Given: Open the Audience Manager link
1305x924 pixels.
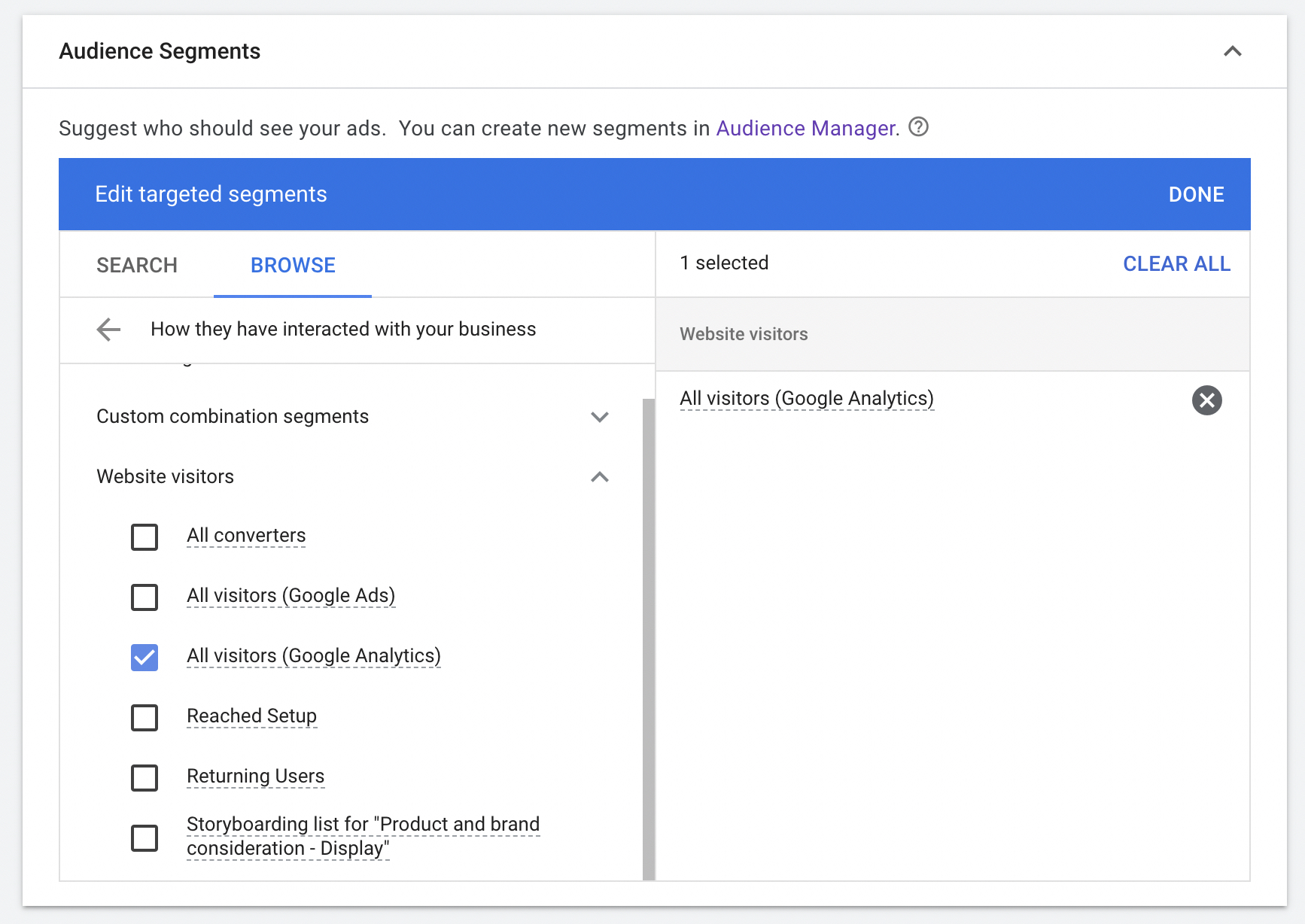Looking at the screenshot, I should pyautogui.click(x=805, y=129).
